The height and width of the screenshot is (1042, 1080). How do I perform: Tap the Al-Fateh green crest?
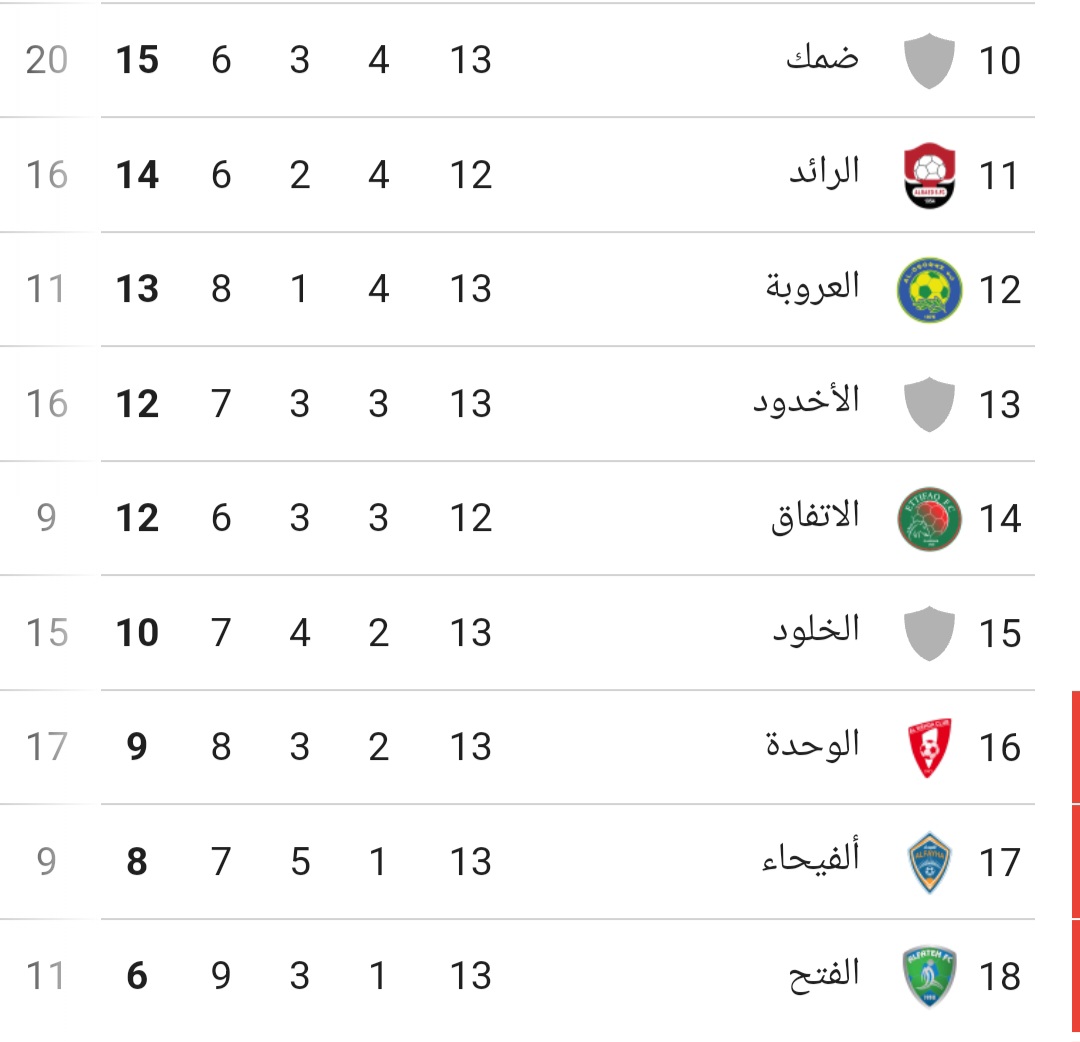[929, 976]
